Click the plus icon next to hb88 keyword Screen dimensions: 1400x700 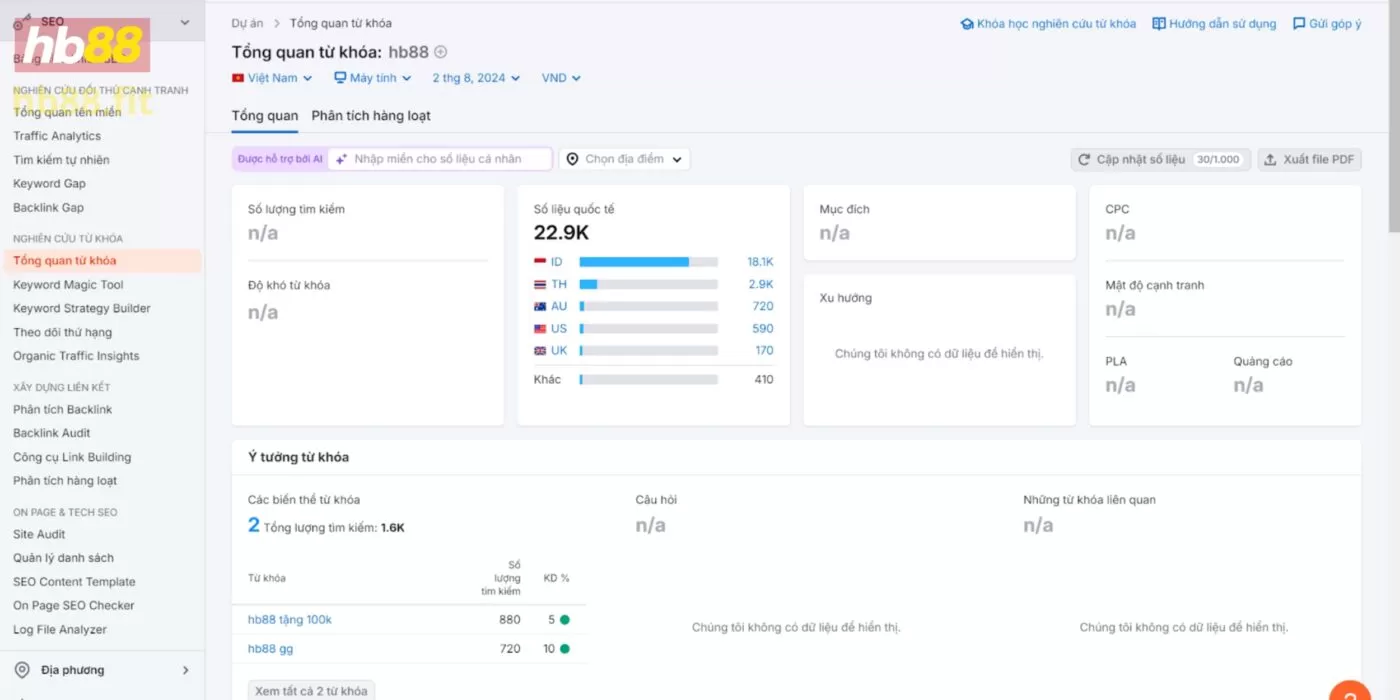click(x=440, y=52)
